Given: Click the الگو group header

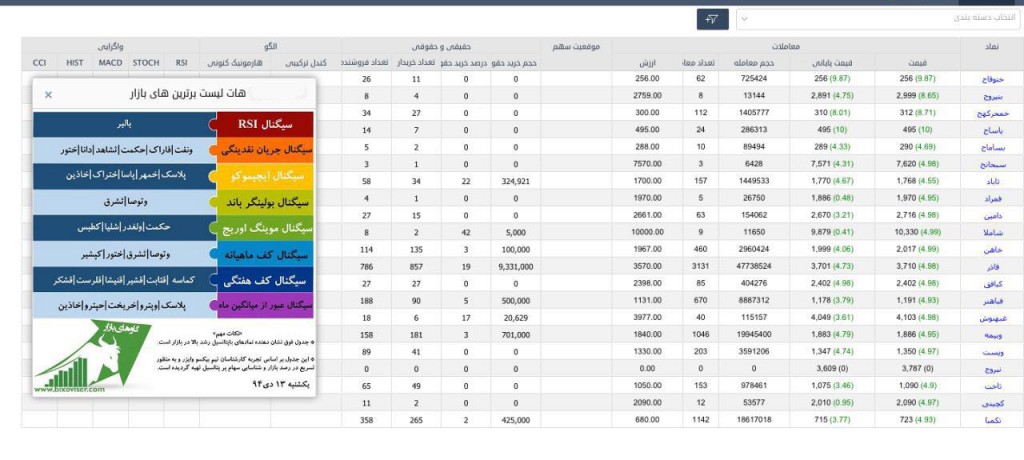Looking at the screenshot, I should [x=270, y=46].
